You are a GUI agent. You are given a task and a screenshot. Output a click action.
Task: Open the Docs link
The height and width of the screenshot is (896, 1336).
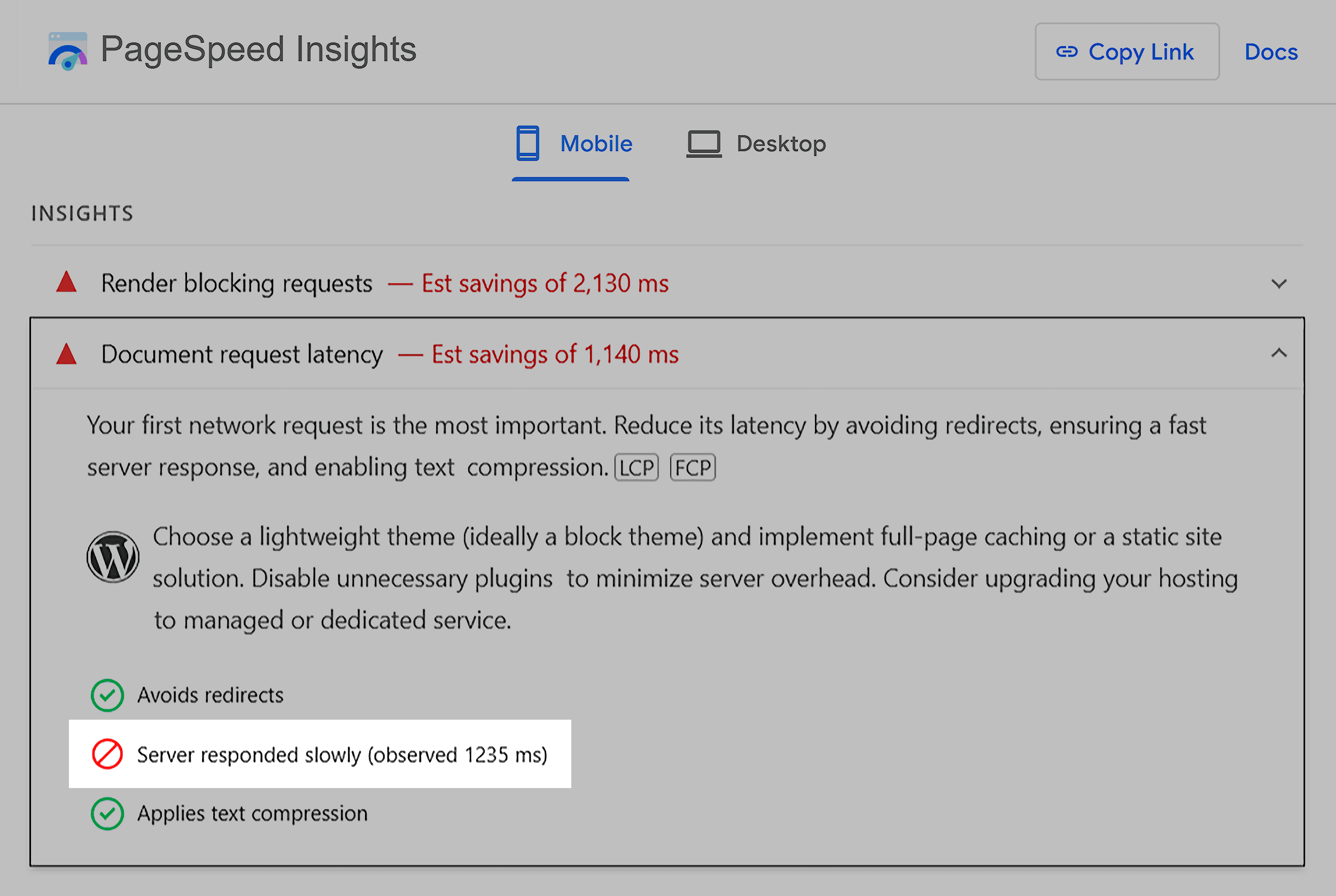(x=1271, y=51)
